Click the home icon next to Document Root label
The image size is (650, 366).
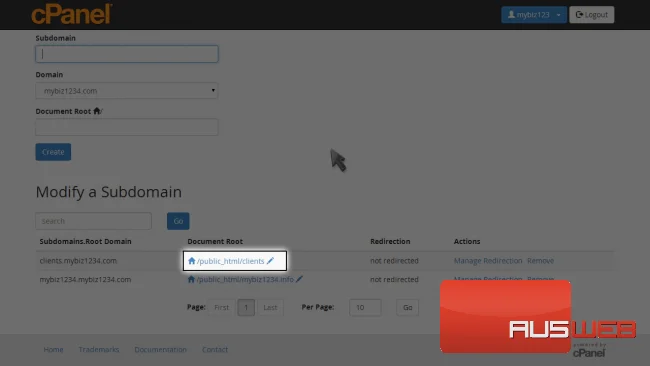click(x=97, y=111)
